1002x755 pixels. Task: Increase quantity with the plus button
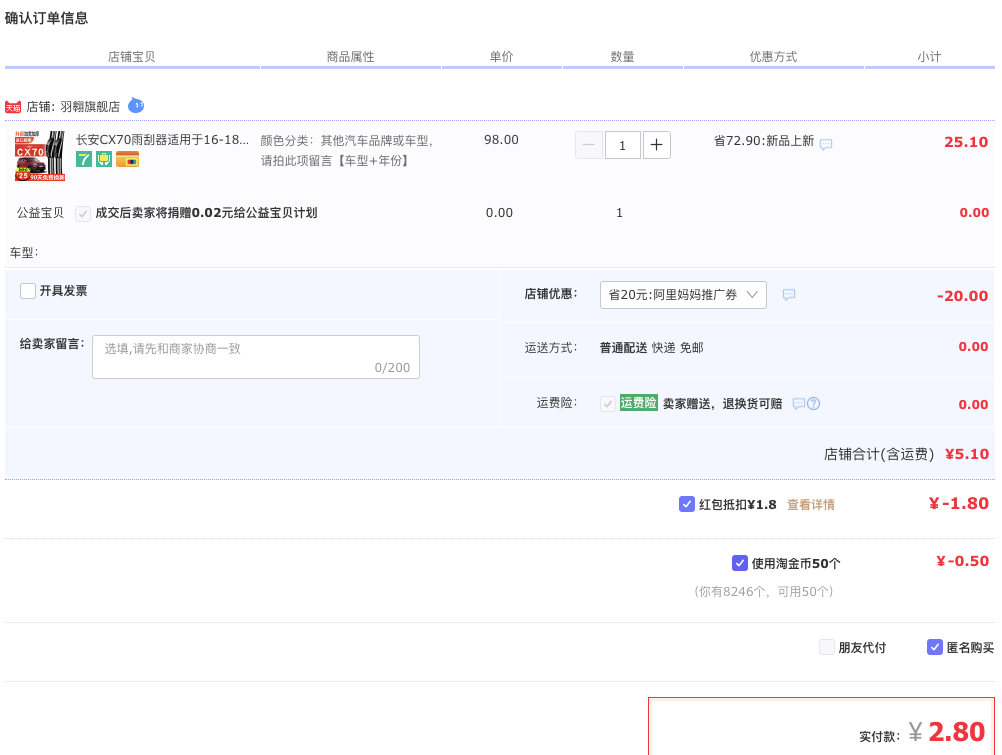coord(656,145)
